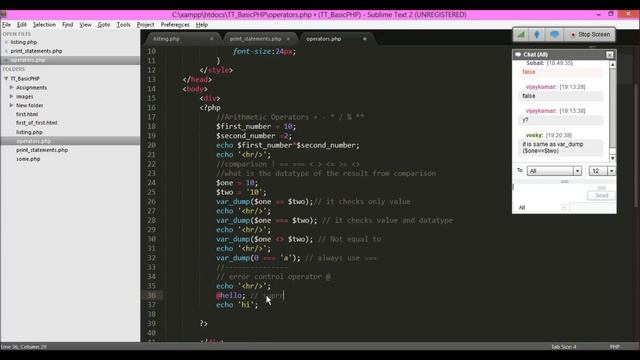Screen dimensions: 640x360
Task: Open the Project menu
Action: click(145, 25)
